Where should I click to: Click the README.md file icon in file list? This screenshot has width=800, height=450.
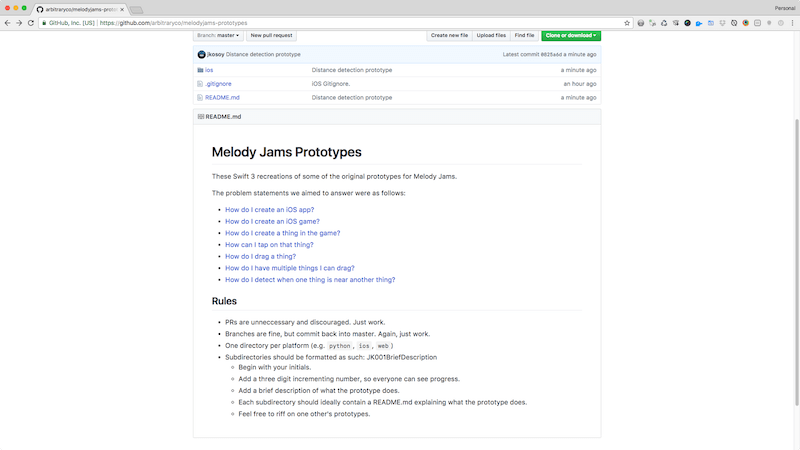coord(201,98)
